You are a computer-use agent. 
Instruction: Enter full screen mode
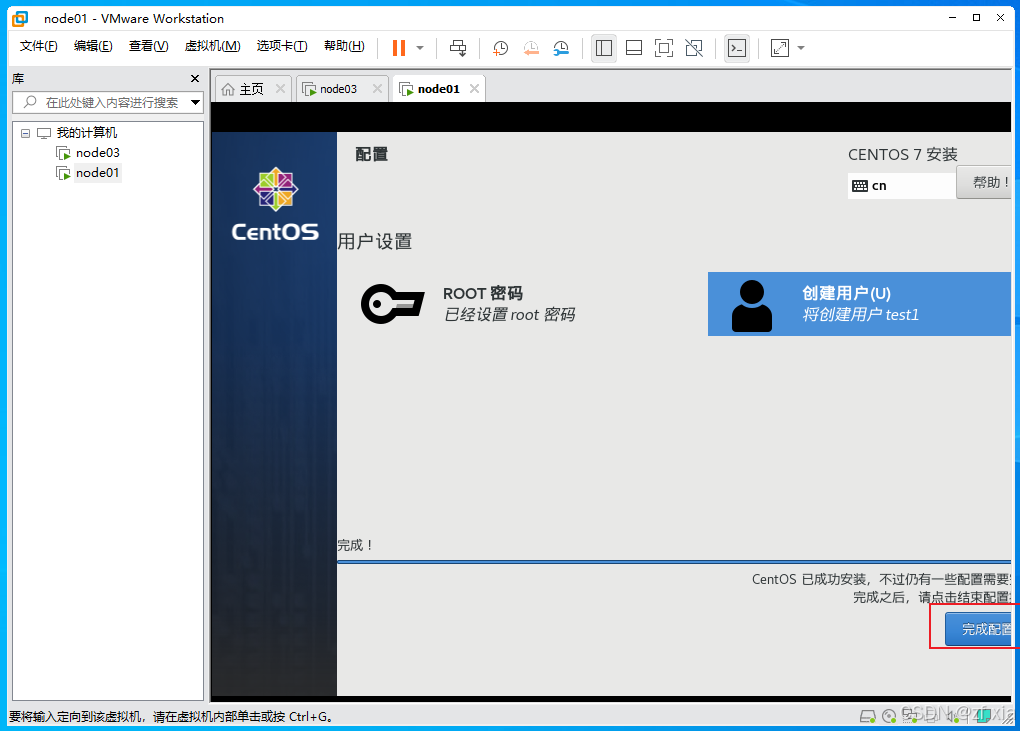(x=664, y=47)
